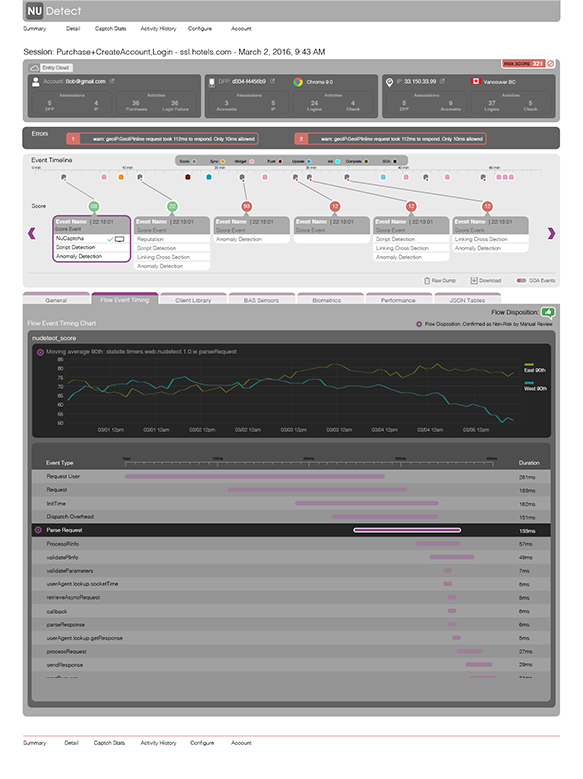This screenshot has width=583, height=779.
Task: Open external link beside Bob@gmail.com account
Action: 112,81
